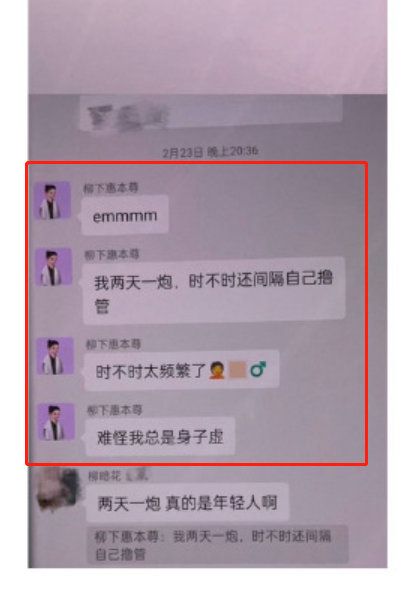
Task: Tap the blurred message bubble at the top
Action: pyautogui.click(x=211, y=113)
